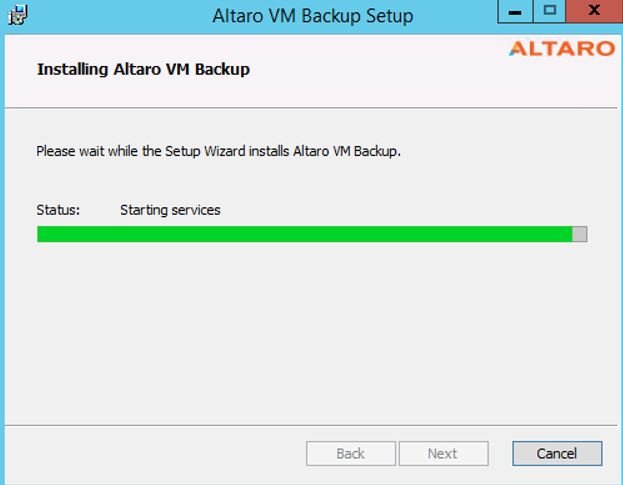Click the blank footer area left of Back
The image size is (623, 485).
tap(155, 453)
